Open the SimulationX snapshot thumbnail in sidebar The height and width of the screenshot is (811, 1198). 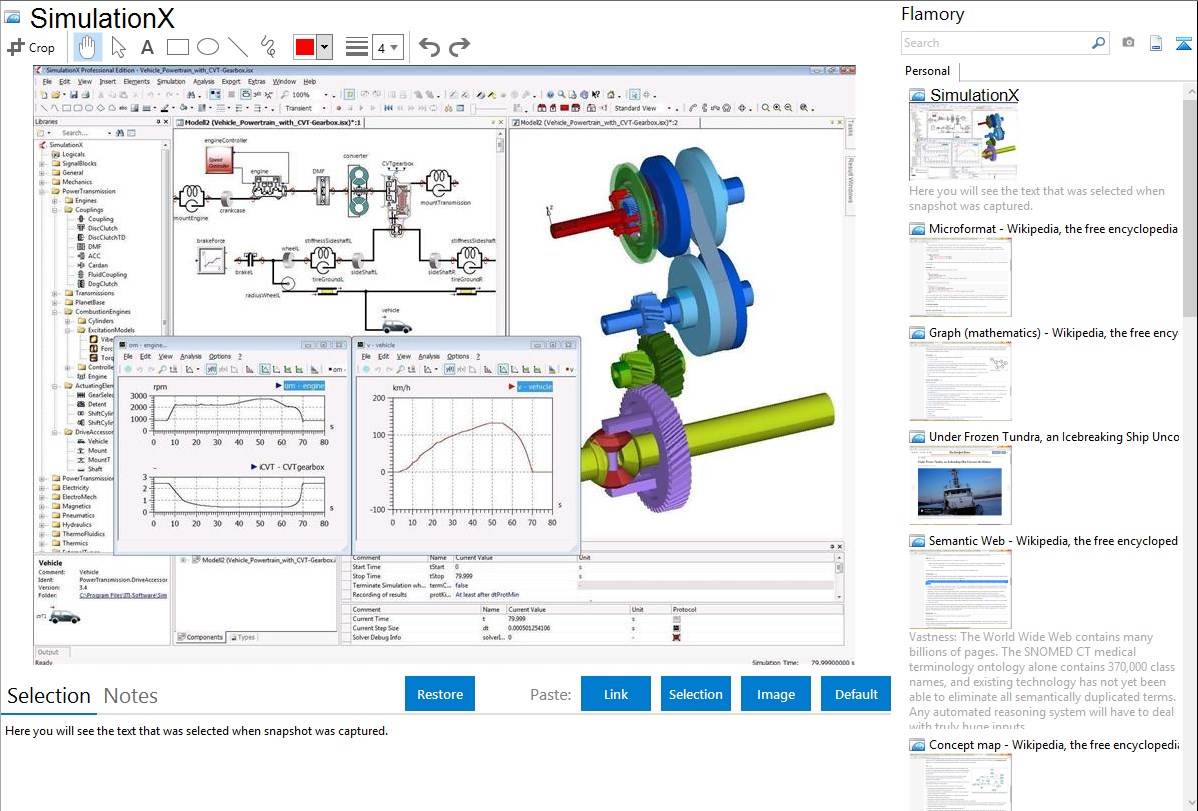click(x=963, y=143)
